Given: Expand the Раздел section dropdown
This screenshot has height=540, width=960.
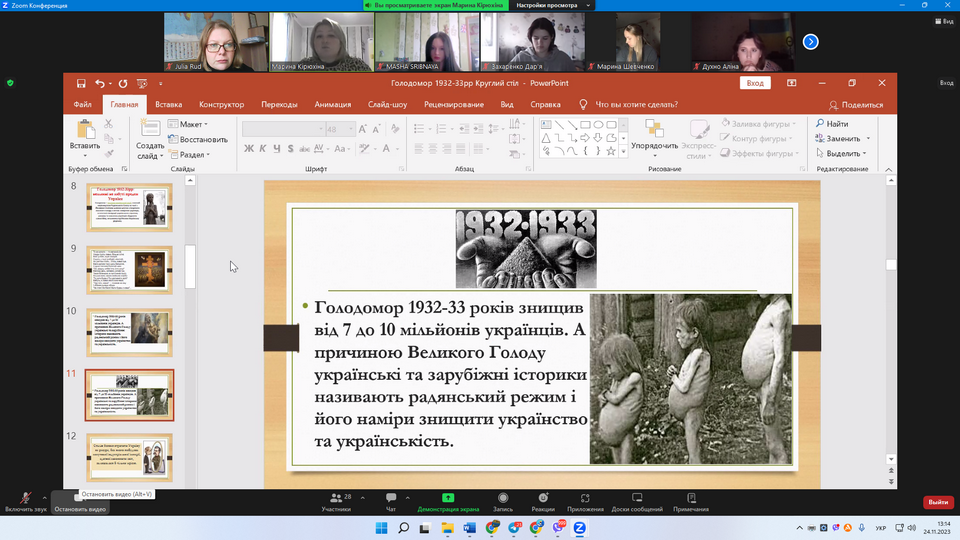Looking at the screenshot, I should point(190,155).
